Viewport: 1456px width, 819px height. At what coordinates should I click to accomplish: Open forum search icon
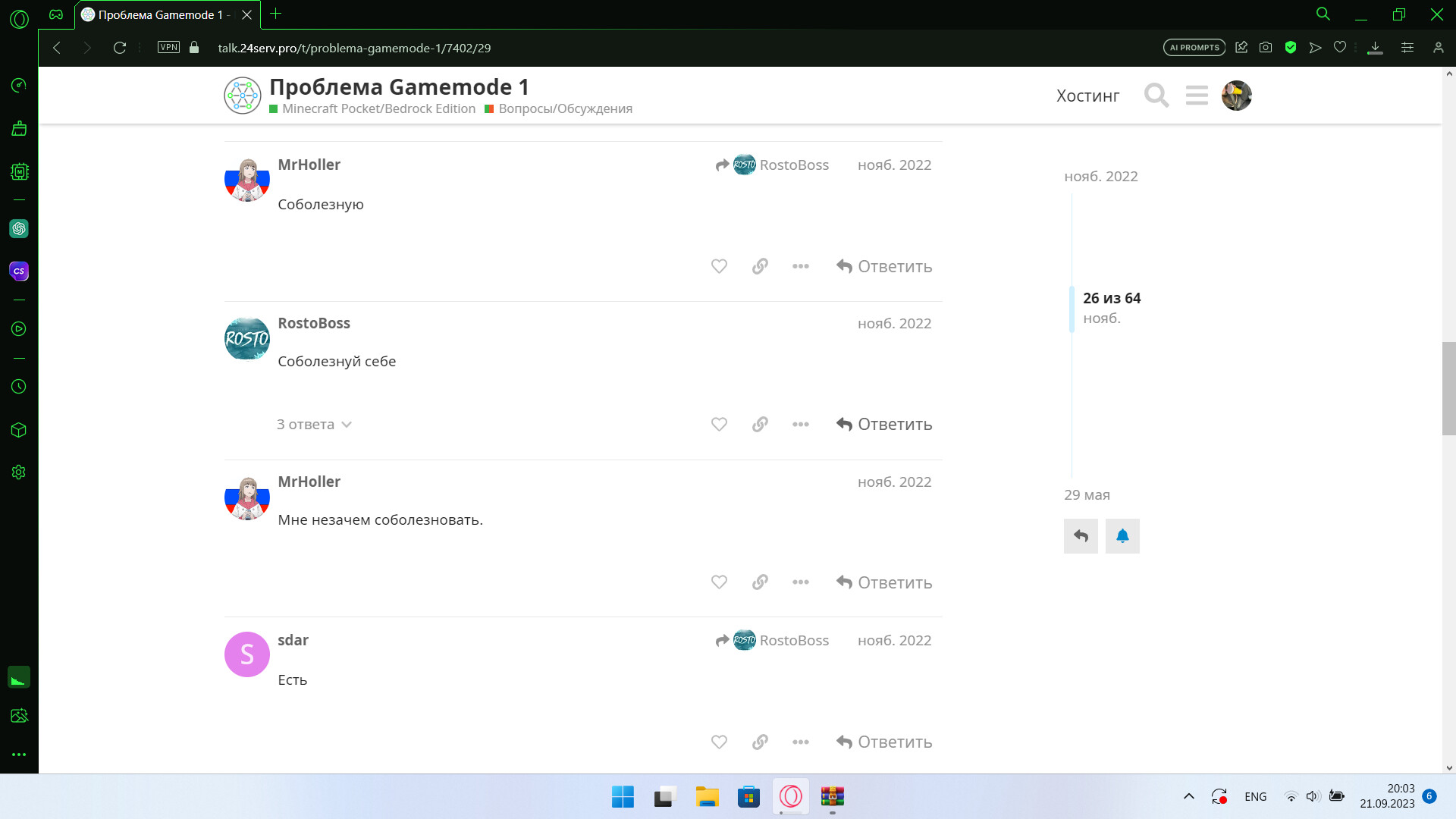pyautogui.click(x=1156, y=96)
